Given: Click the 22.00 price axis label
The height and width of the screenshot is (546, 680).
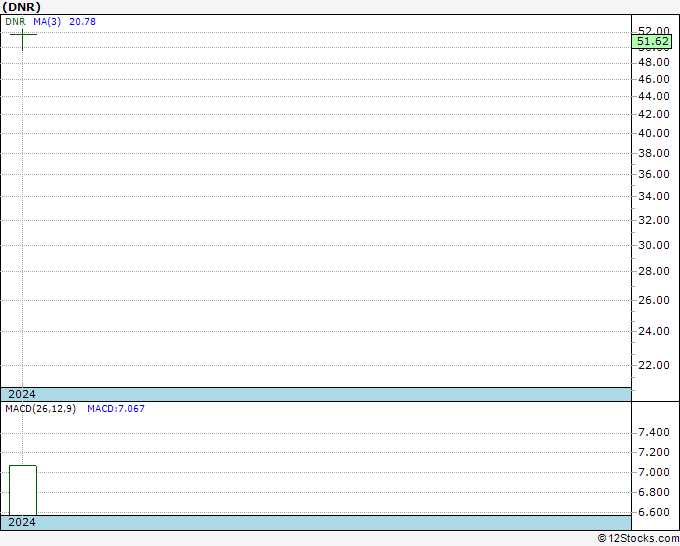Looking at the screenshot, I should tap(654, 365).
